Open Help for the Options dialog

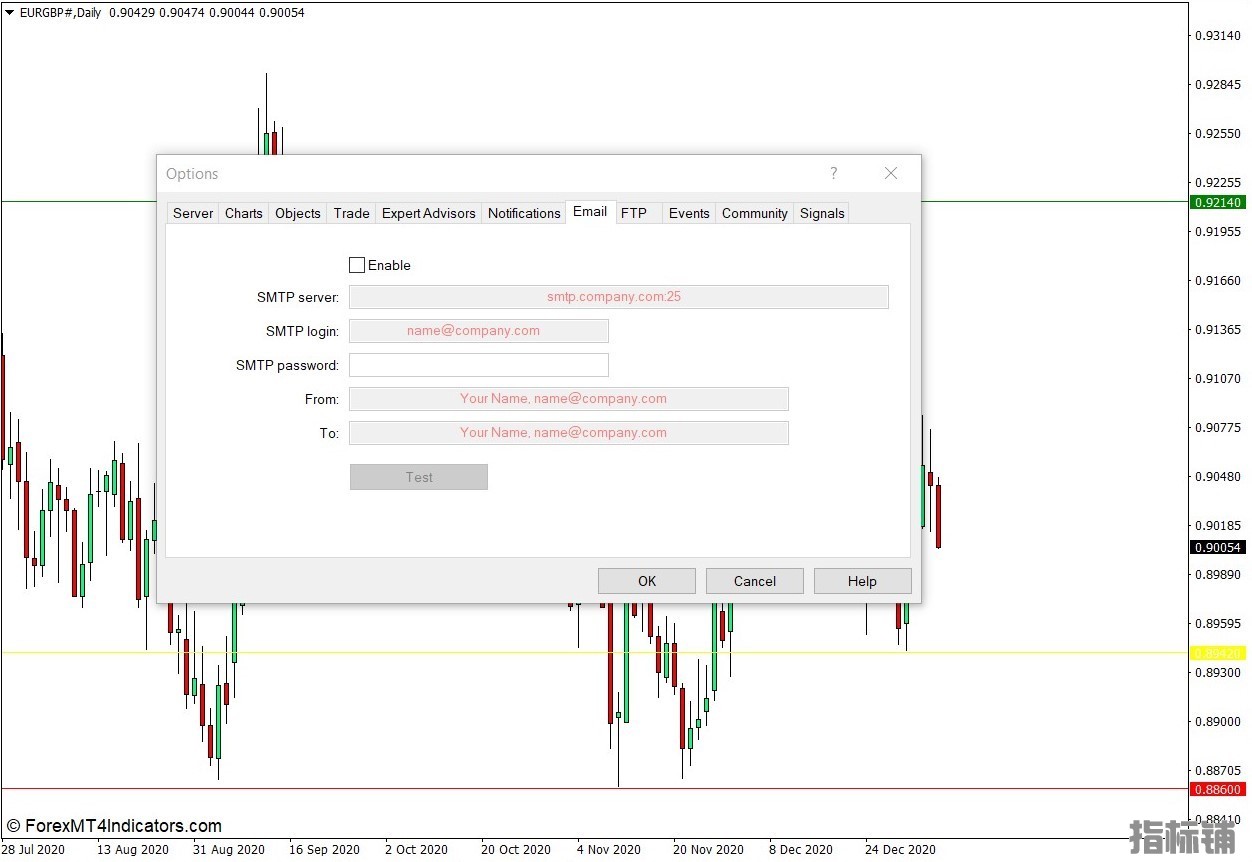click(x=862, y=581)
